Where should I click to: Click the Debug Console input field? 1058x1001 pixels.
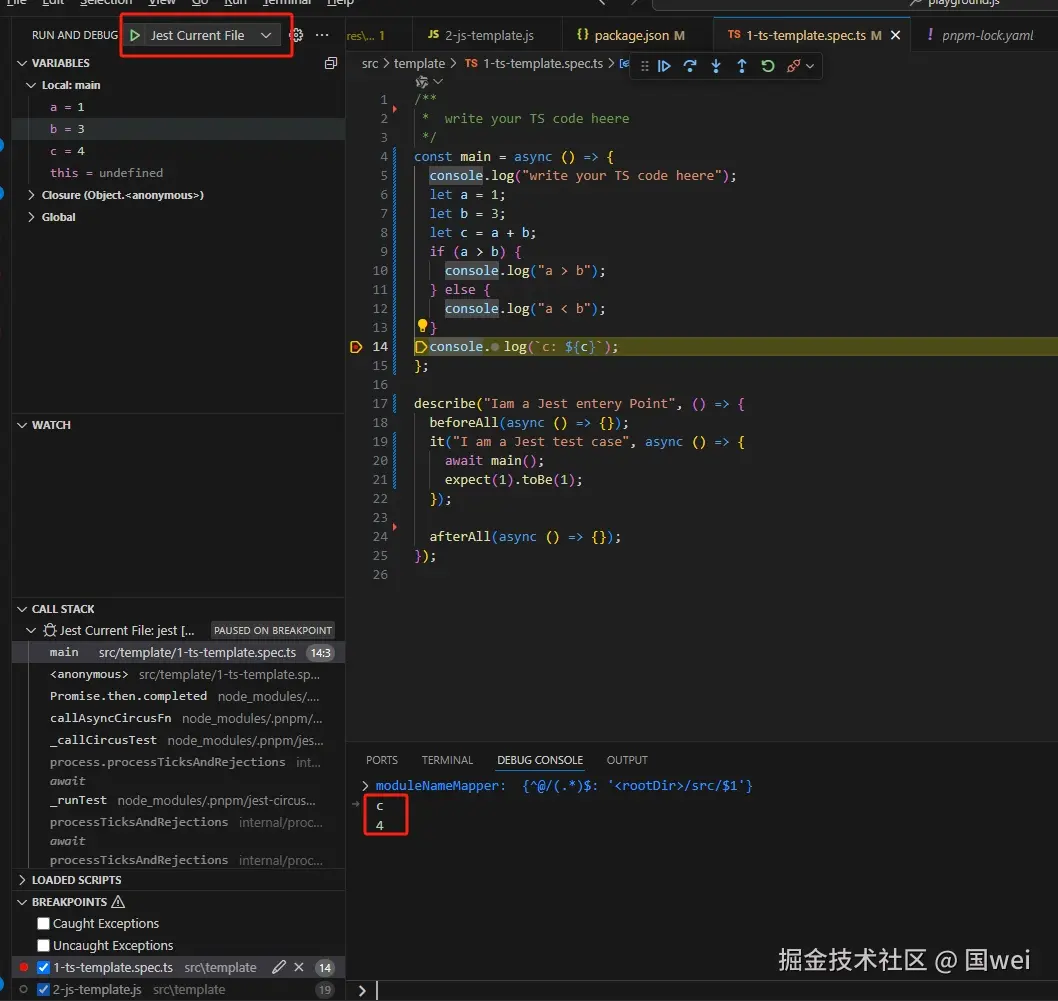point(600,992)
